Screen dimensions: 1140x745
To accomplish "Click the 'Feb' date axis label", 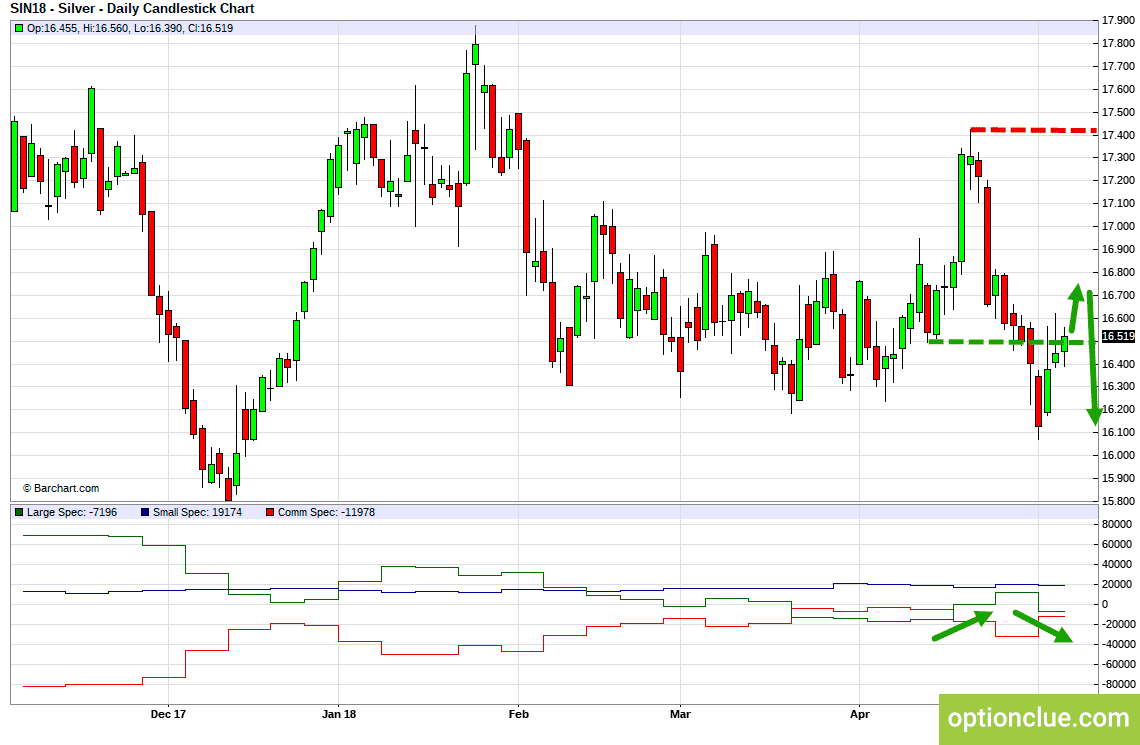I will click(518, 714).
